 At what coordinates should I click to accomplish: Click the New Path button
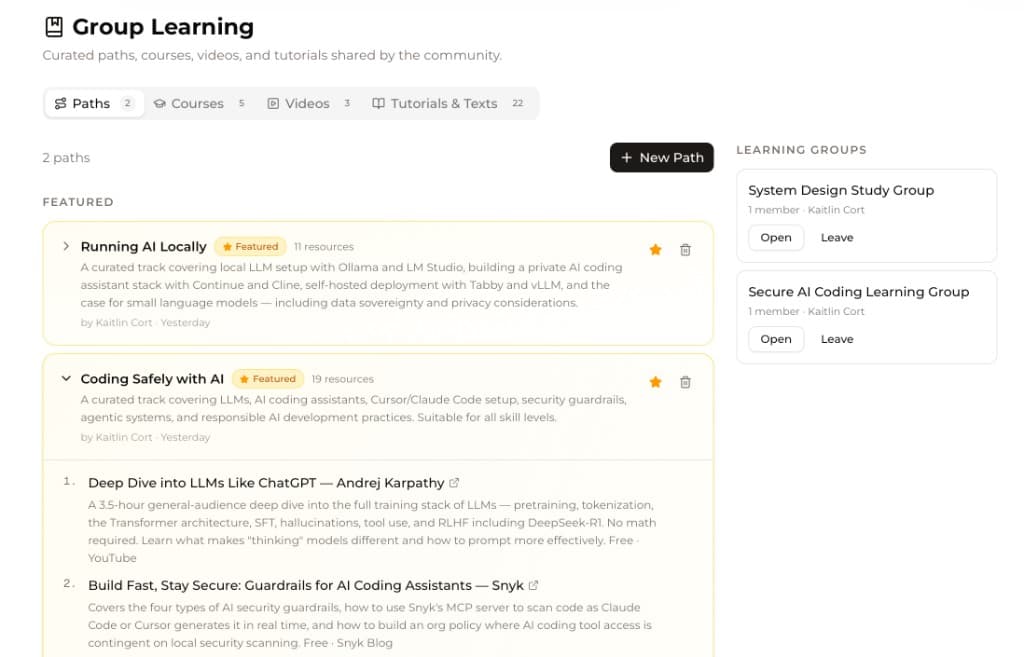point(661,157)
